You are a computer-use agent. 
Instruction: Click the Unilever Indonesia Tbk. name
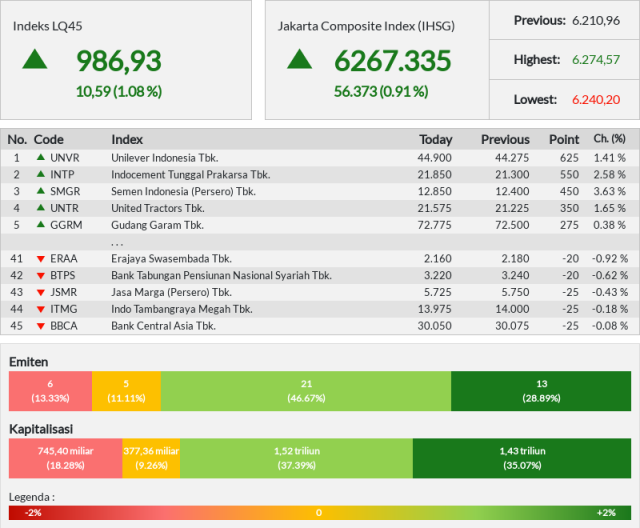pyautogui.click(x=165, y=158)
